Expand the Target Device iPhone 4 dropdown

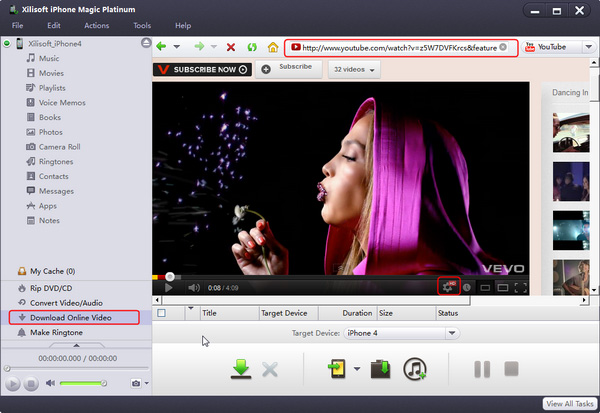pos(452,333)
